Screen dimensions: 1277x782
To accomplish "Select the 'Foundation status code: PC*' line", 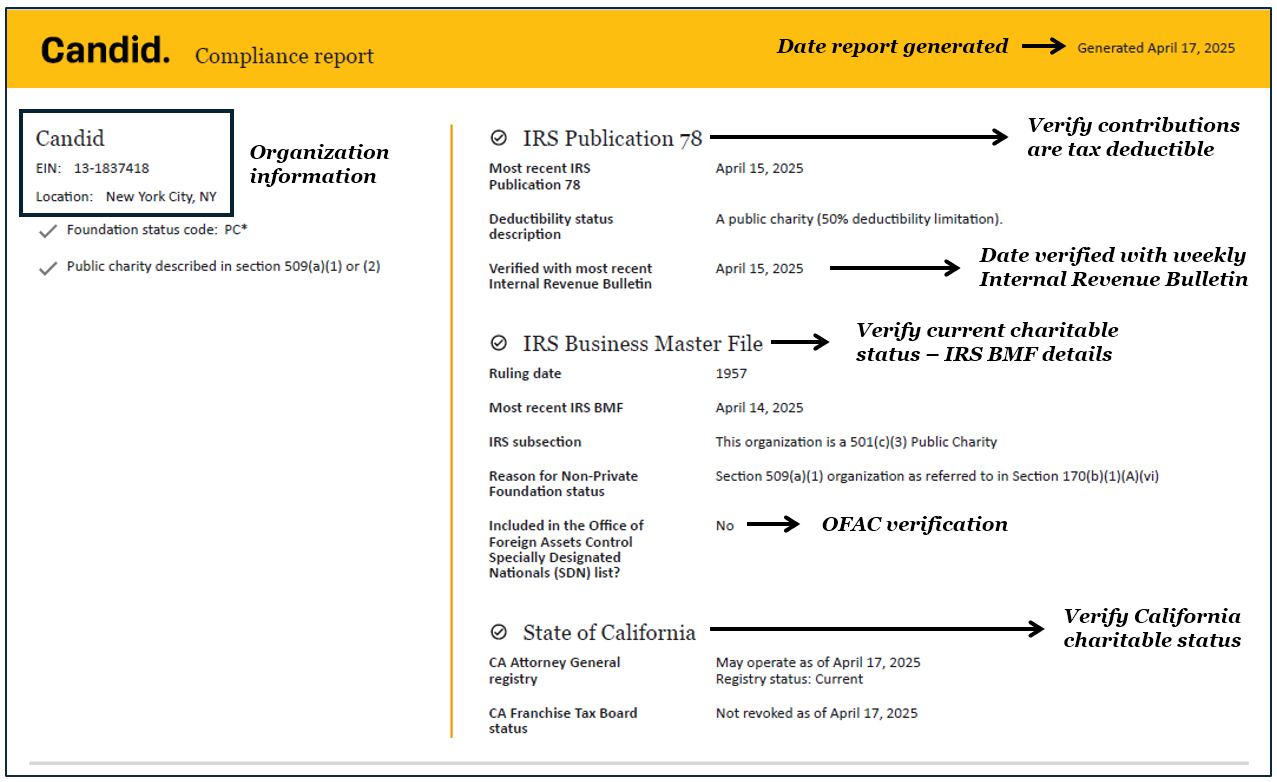I will 157,230.
